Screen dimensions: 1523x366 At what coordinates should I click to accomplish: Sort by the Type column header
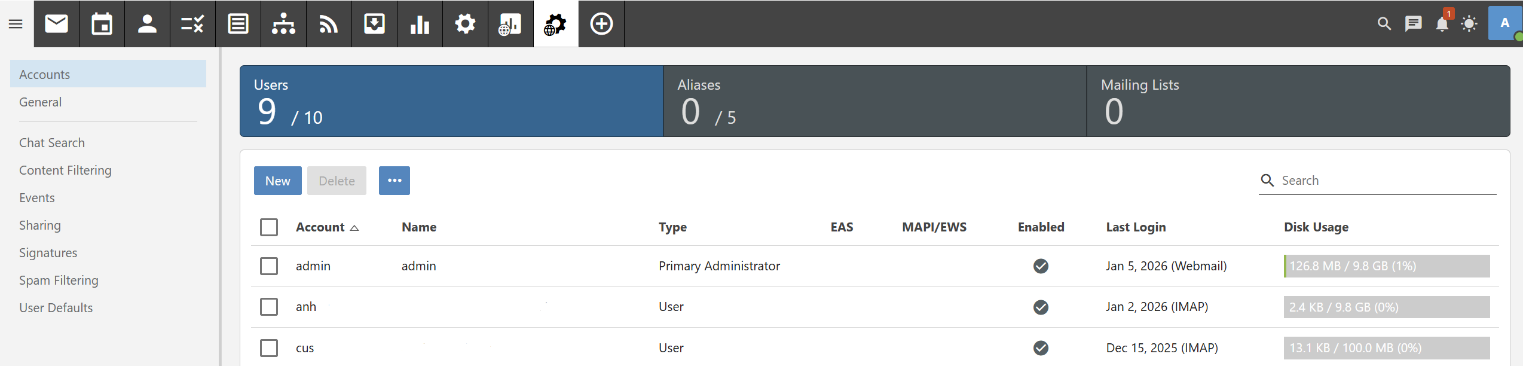(673, 227)
